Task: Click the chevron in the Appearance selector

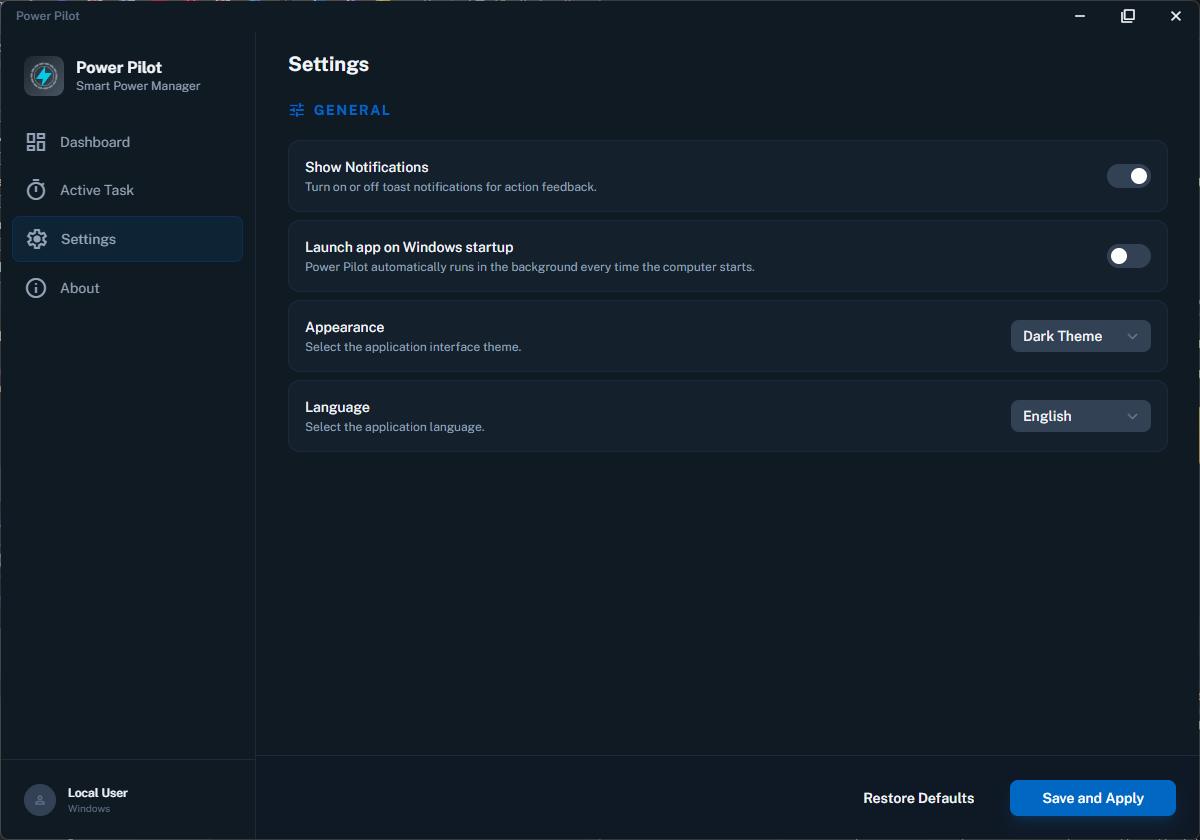Action: (x=1133, y=336)
